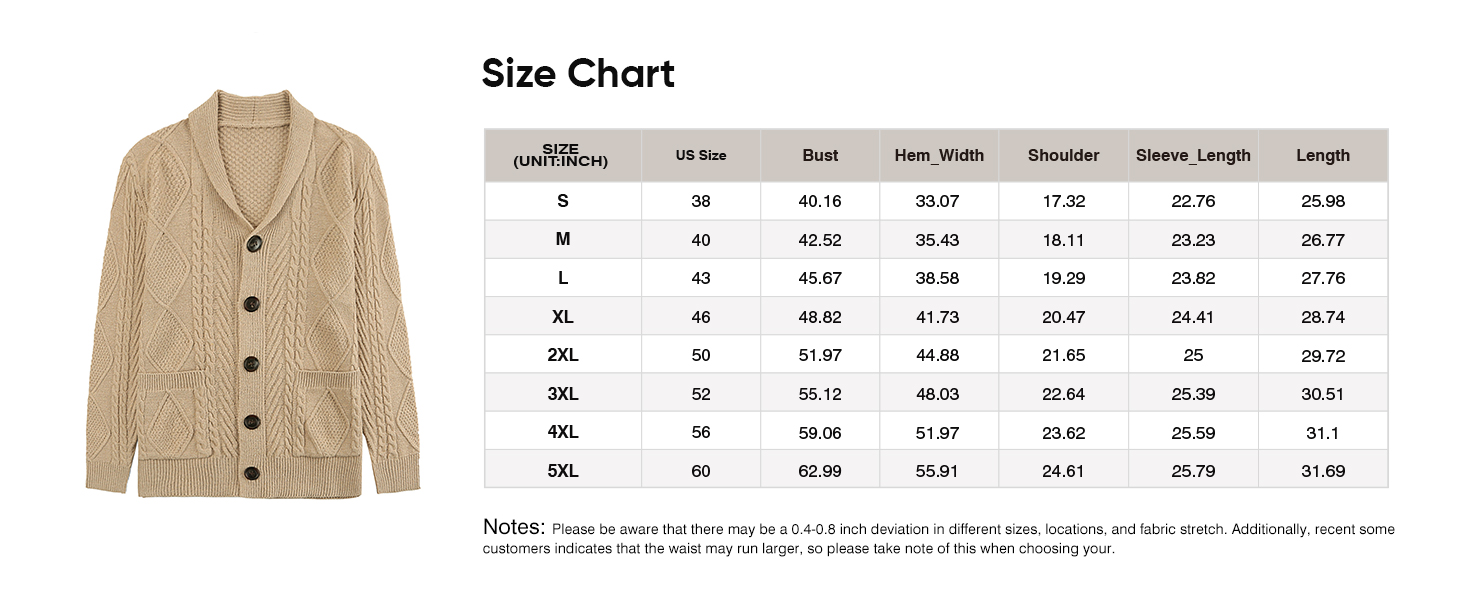
Task: Select the US size 46 cell
Action: coord(701,317)
